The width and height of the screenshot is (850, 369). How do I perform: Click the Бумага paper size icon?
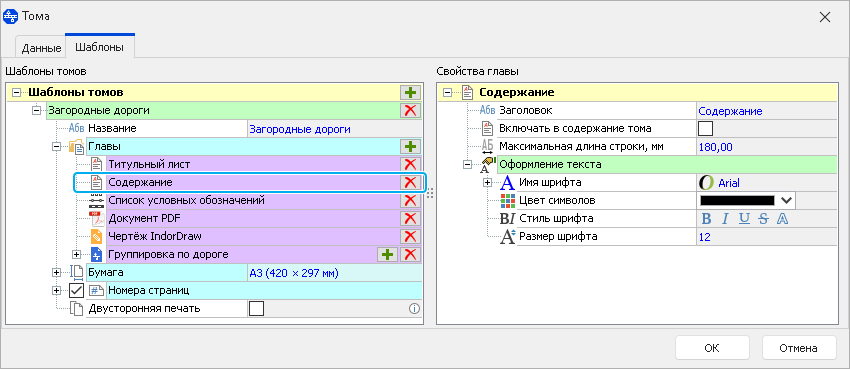point(77,273)
